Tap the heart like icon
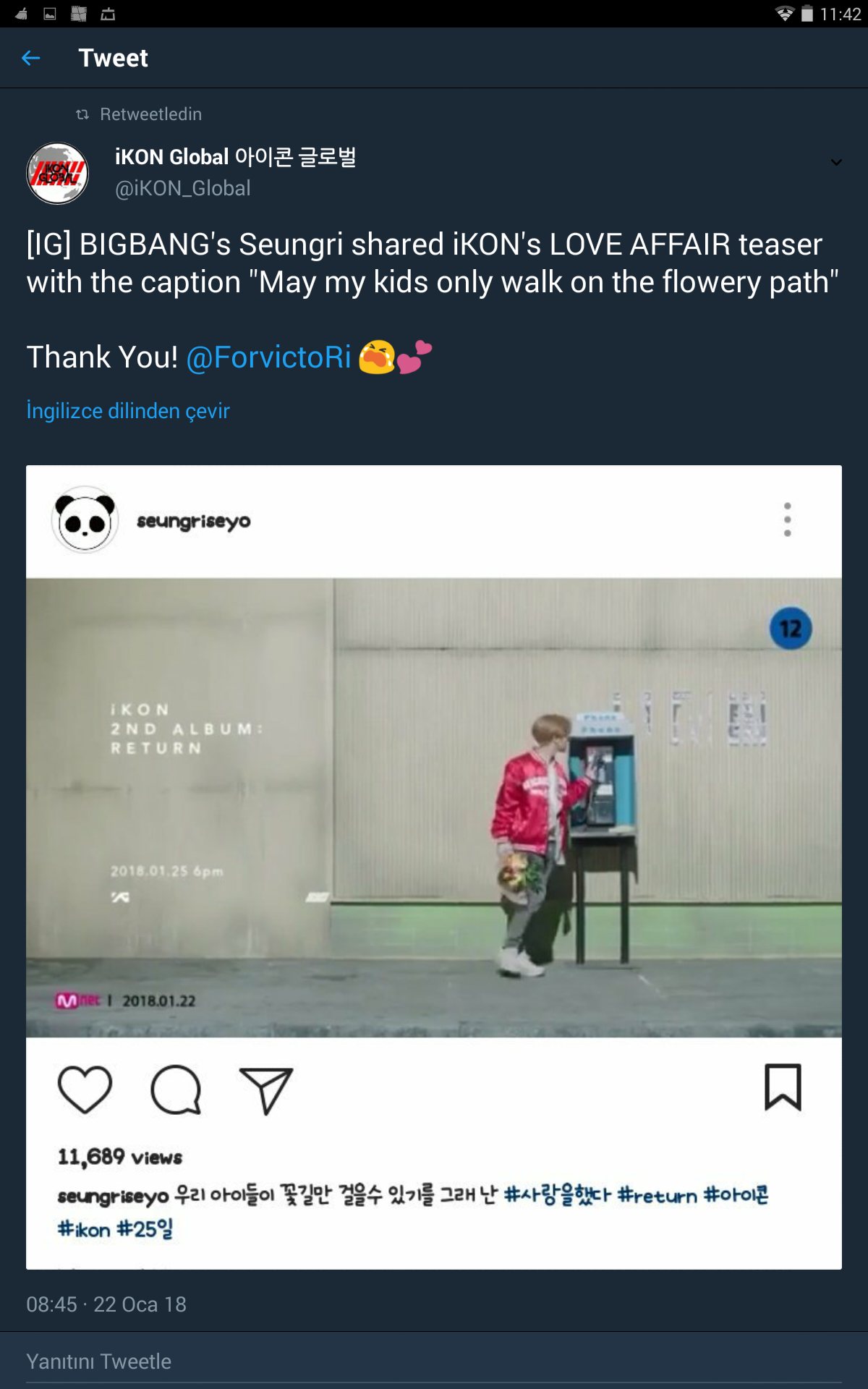The height and width of the screenshot is (1389, 868). pyautogui.click(x=85, y=1089)
